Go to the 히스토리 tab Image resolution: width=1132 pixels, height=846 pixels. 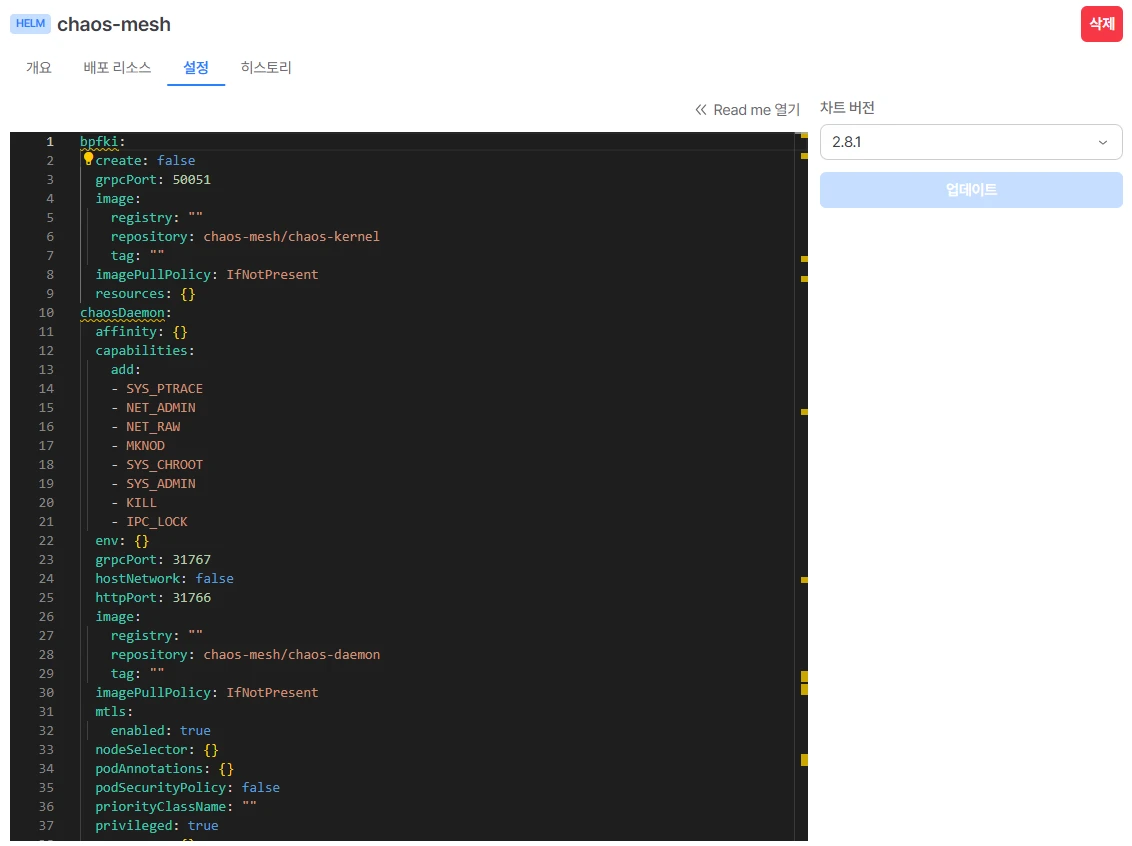point(266,67)
